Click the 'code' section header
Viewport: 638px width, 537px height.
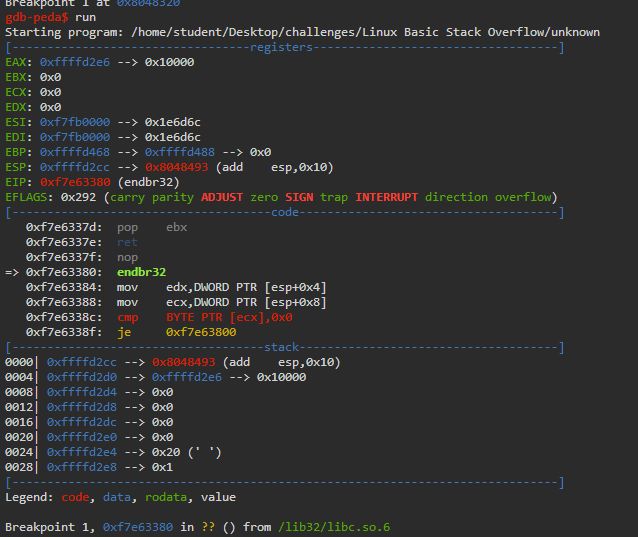[285, 212]
